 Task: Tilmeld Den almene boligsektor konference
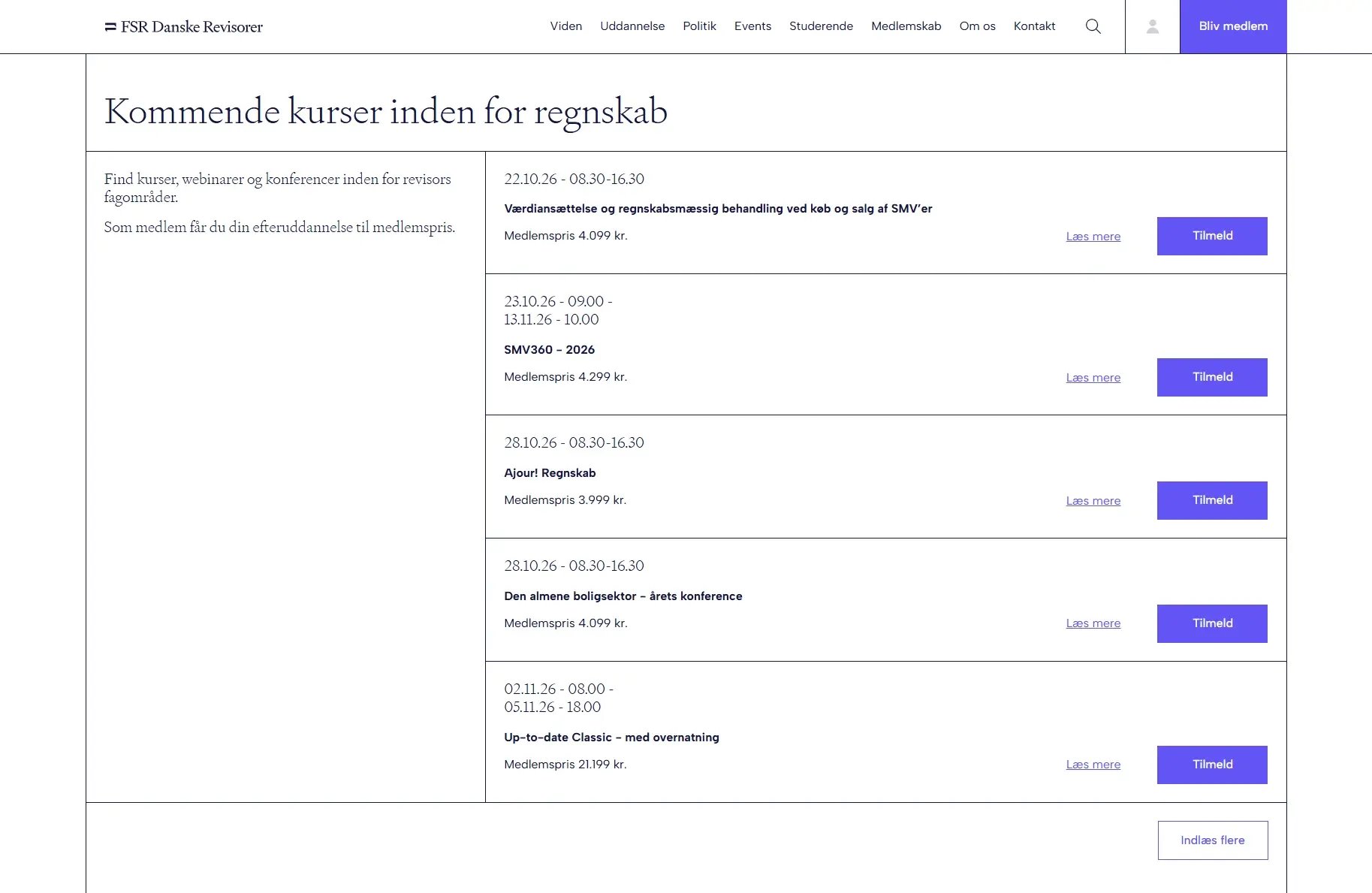(1212, 623)
